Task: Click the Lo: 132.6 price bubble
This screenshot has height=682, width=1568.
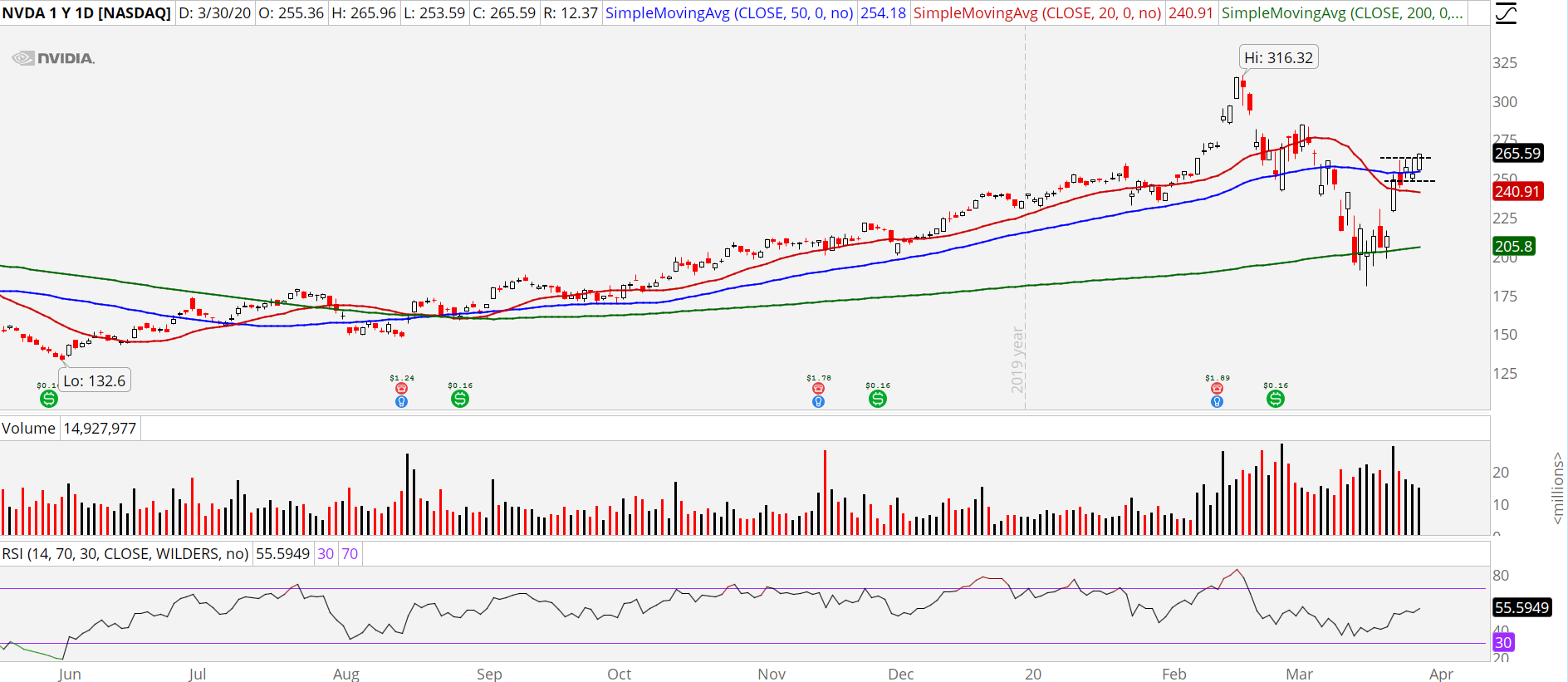Action: point(95,380)
